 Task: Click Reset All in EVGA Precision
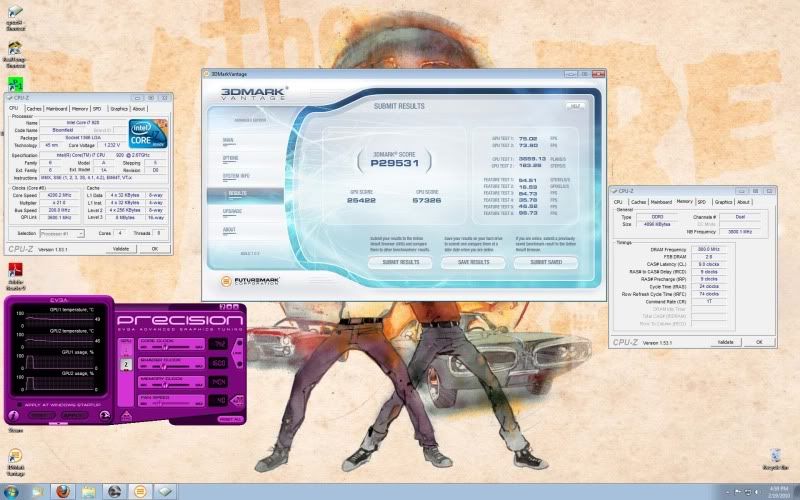pos(230,419)
